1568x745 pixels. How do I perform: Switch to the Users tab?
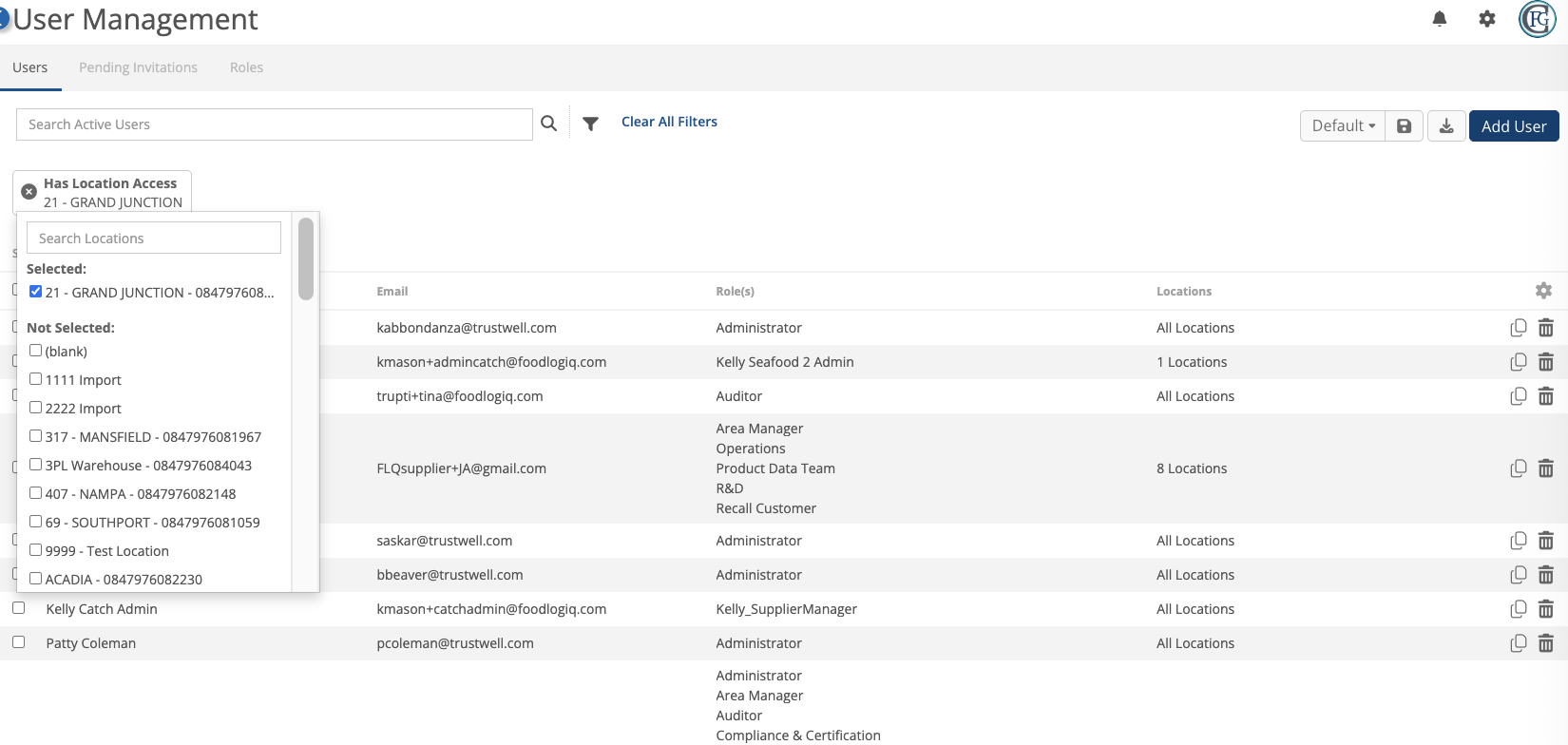tap(30, 67)
